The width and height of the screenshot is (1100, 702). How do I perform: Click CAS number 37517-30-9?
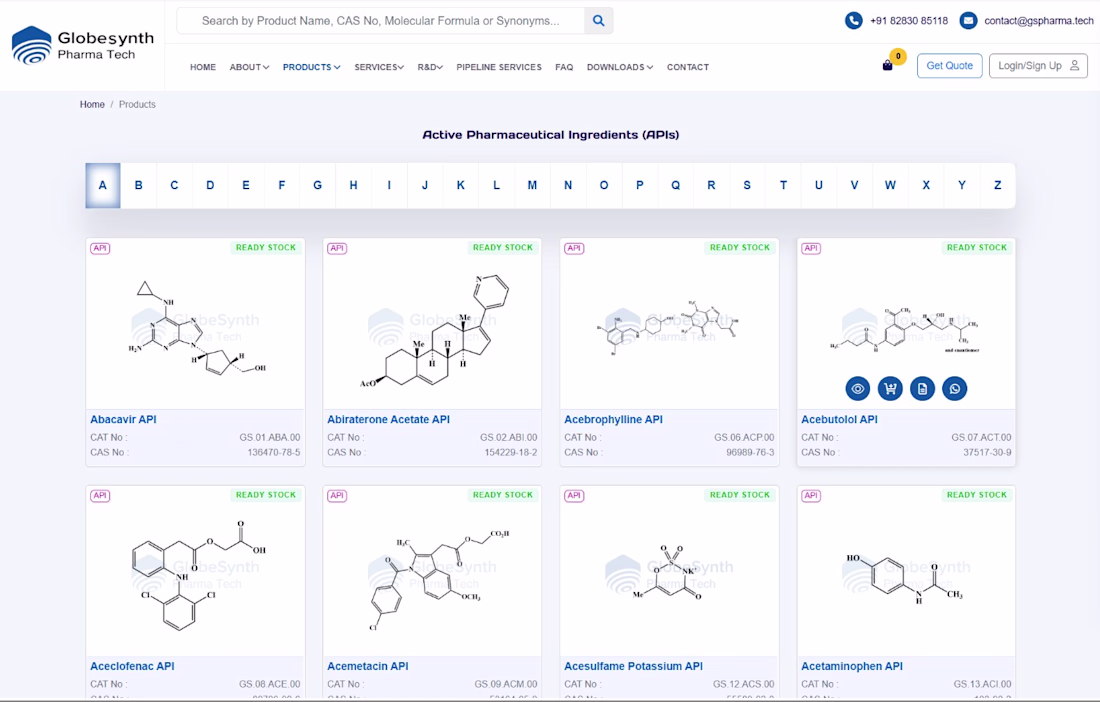(x=987, y=452)
